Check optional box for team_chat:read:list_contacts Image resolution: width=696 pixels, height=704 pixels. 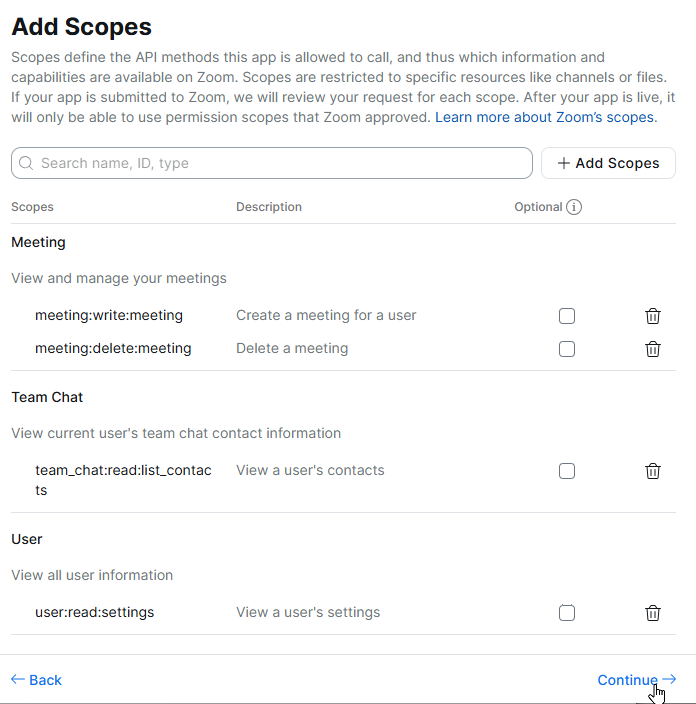tap(567, 471)
